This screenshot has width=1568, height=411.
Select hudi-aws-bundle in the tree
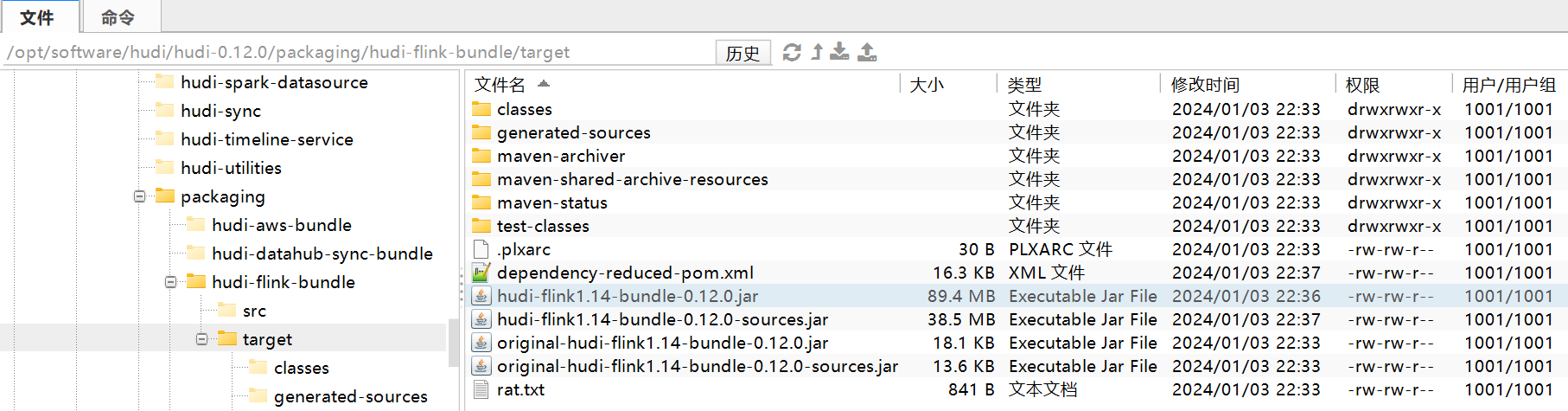(282, 225)
